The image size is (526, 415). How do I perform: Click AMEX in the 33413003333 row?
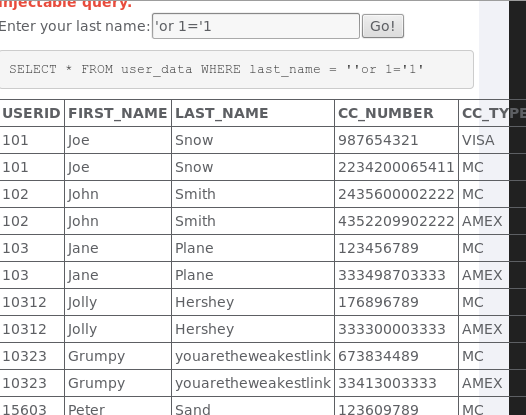pyautogui.click(x=482, y=383)
